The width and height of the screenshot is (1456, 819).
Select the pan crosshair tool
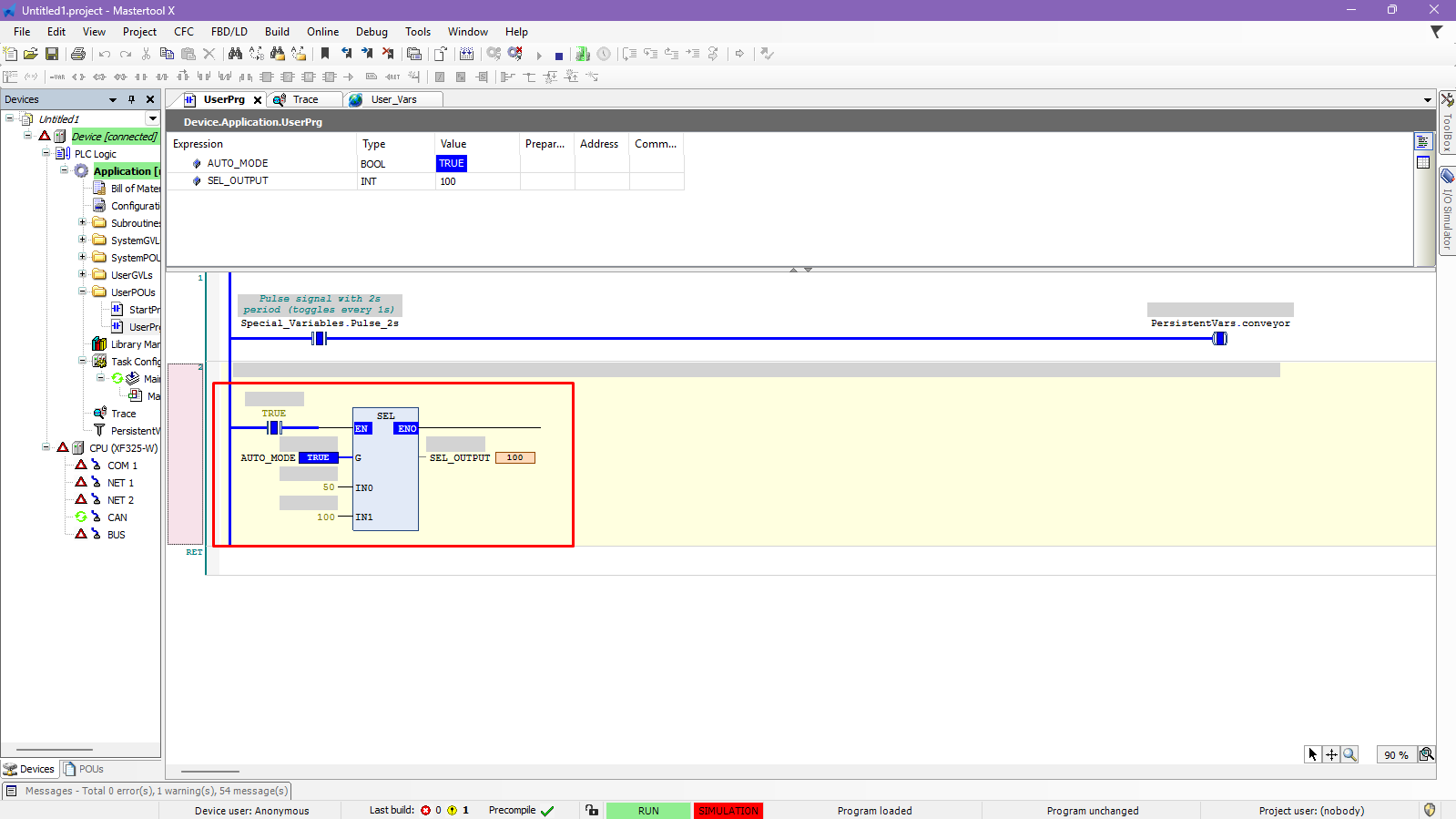point(1331,754)
